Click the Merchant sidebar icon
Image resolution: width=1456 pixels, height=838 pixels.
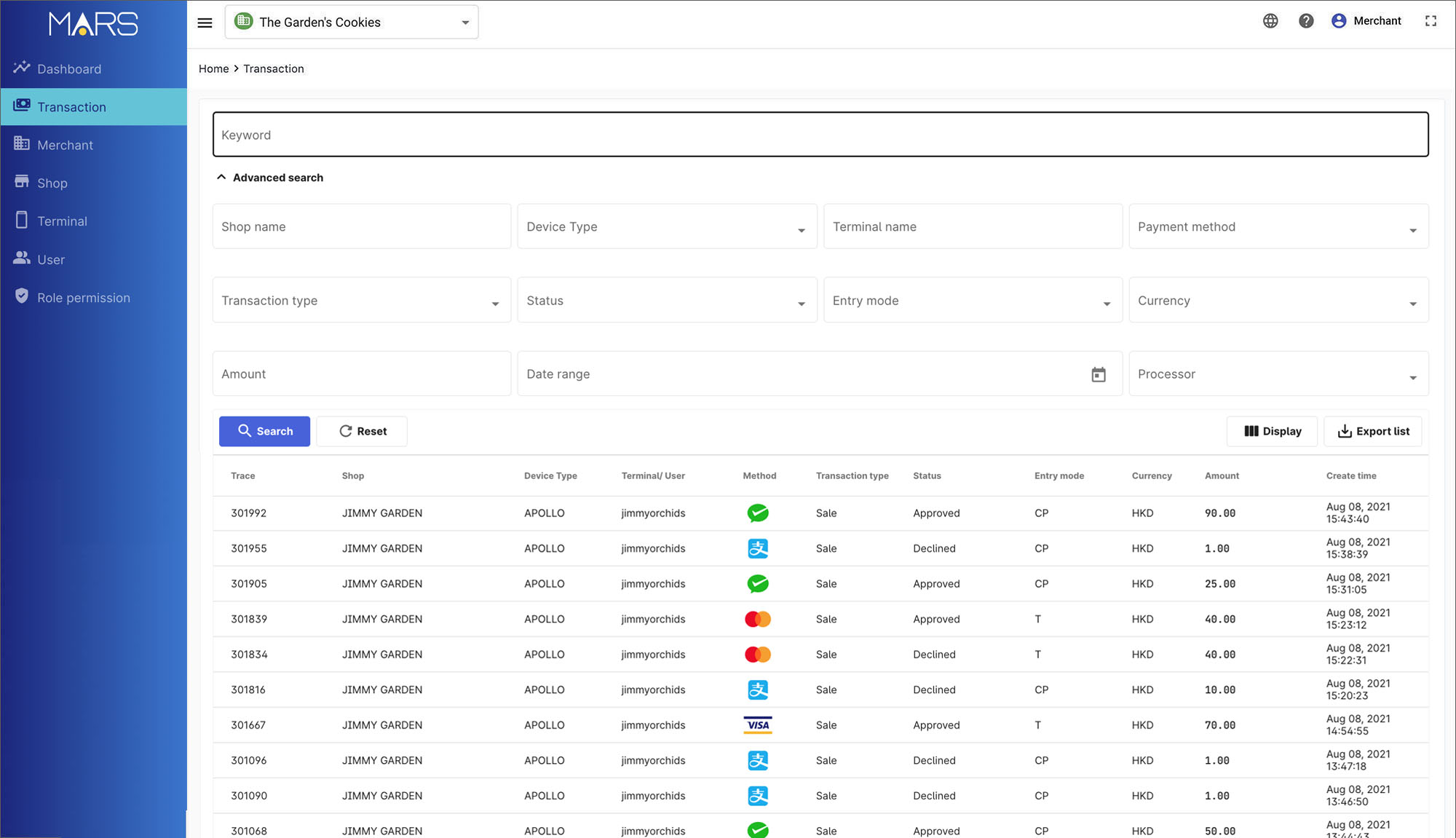click(x=22, y=144)
